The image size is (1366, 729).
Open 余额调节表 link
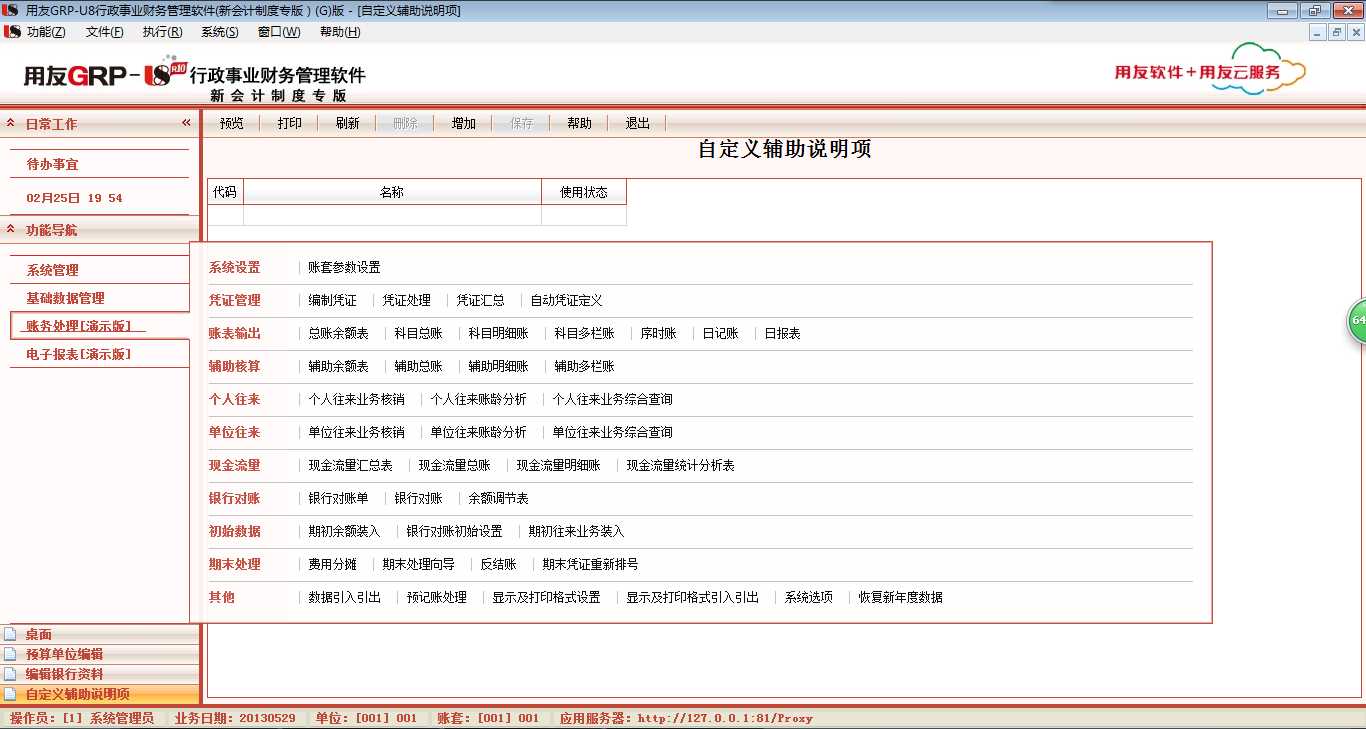coord(498,499)
